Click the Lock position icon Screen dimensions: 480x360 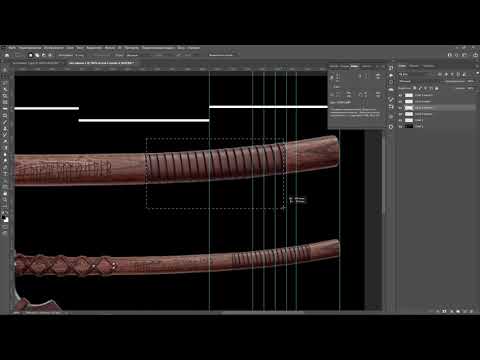426,88
